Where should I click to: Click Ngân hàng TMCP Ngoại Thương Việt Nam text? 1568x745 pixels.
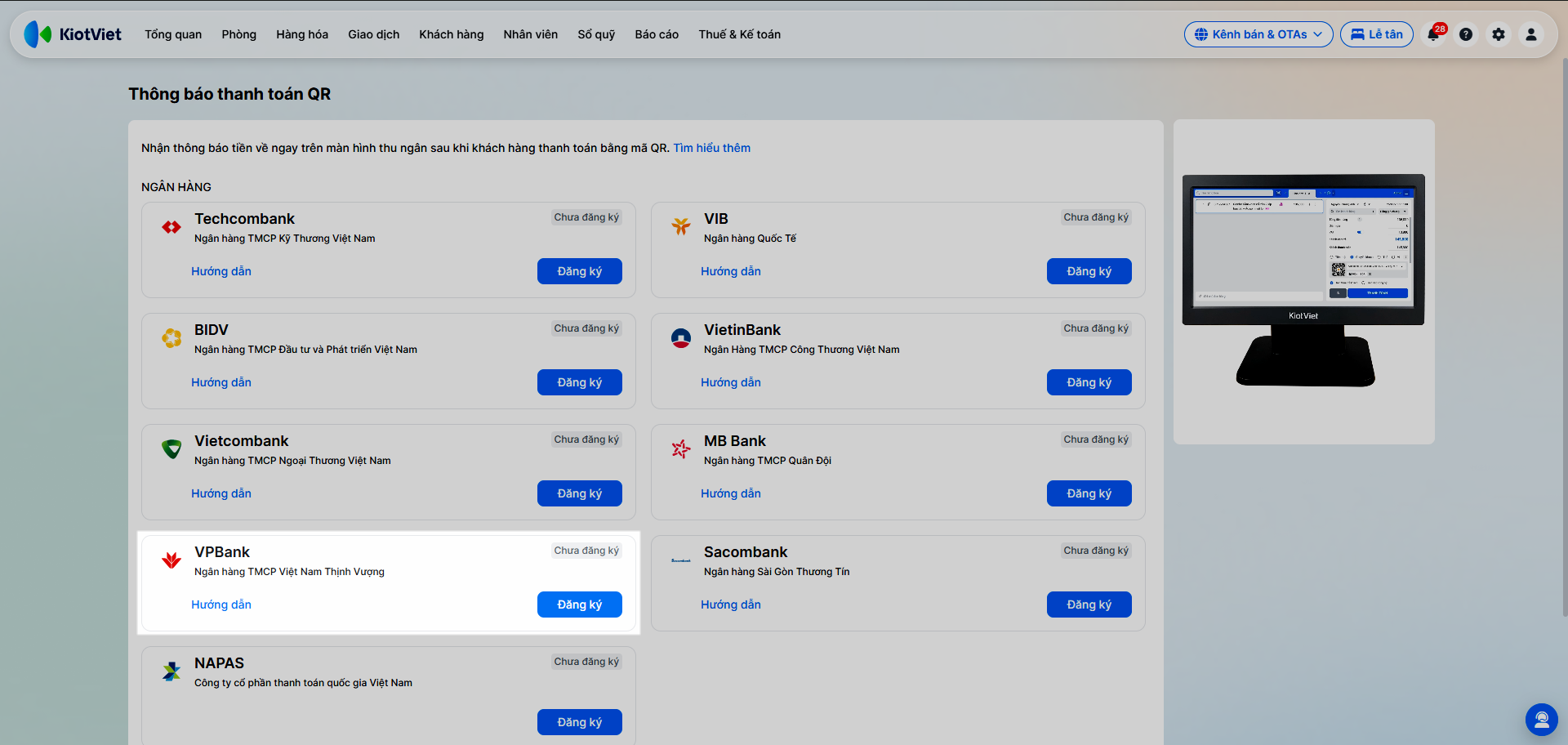tap(292, 461)
